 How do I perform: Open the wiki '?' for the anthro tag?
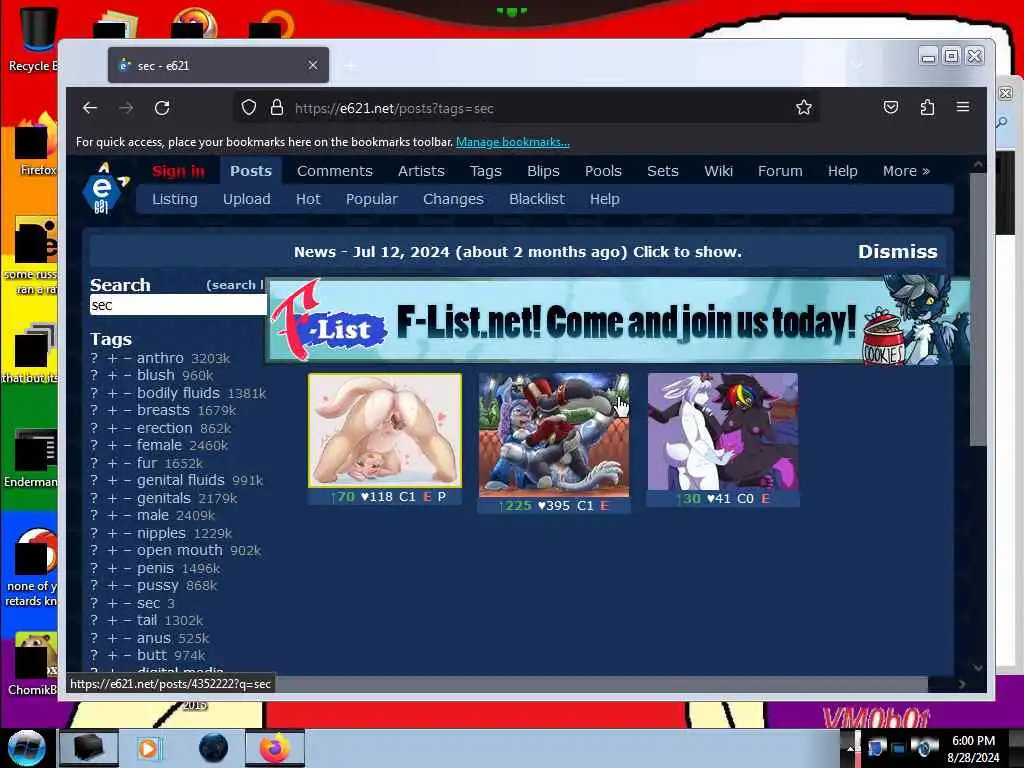point(94,358)
